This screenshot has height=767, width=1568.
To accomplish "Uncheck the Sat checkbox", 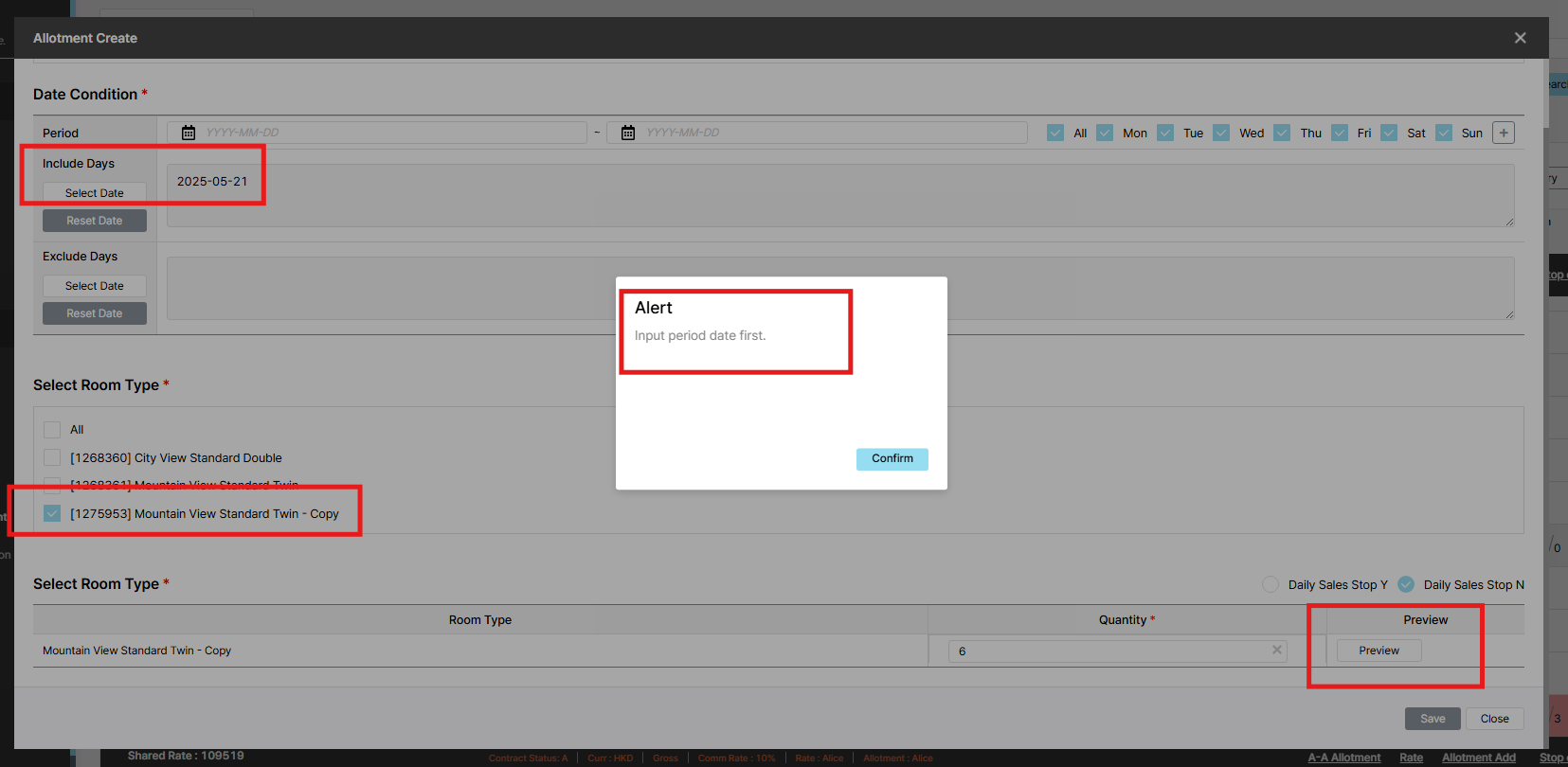I will (x=1389, y=133).
